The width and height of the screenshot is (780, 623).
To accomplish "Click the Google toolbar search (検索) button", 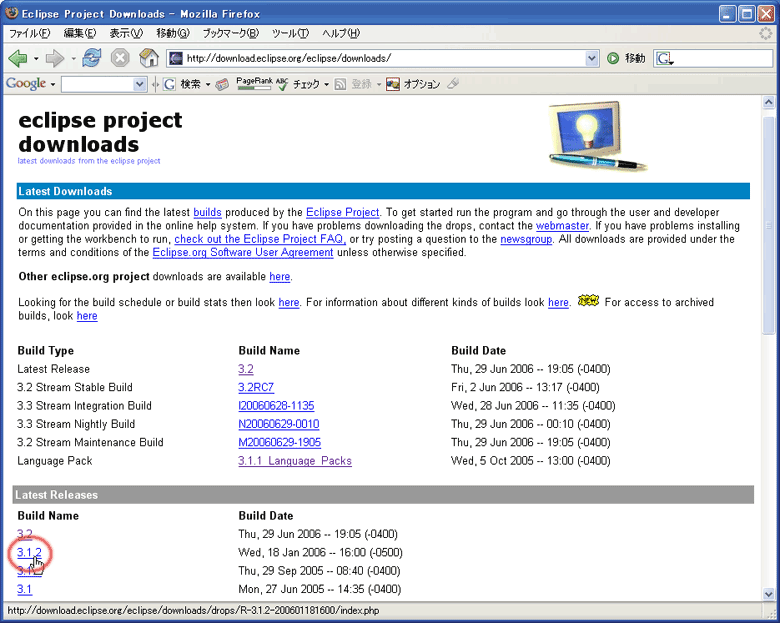I will point(183,85).
